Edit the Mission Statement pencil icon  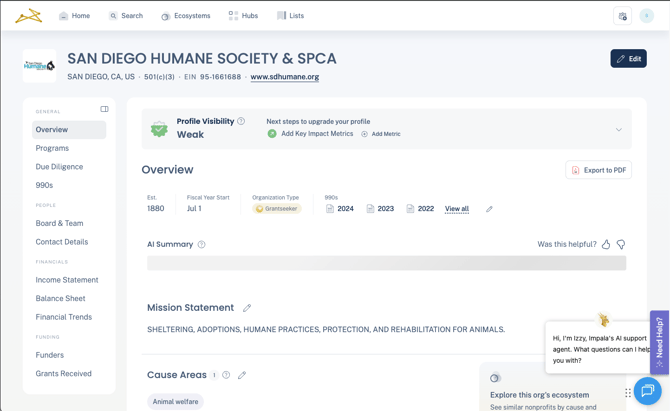[x=247, y=308]
